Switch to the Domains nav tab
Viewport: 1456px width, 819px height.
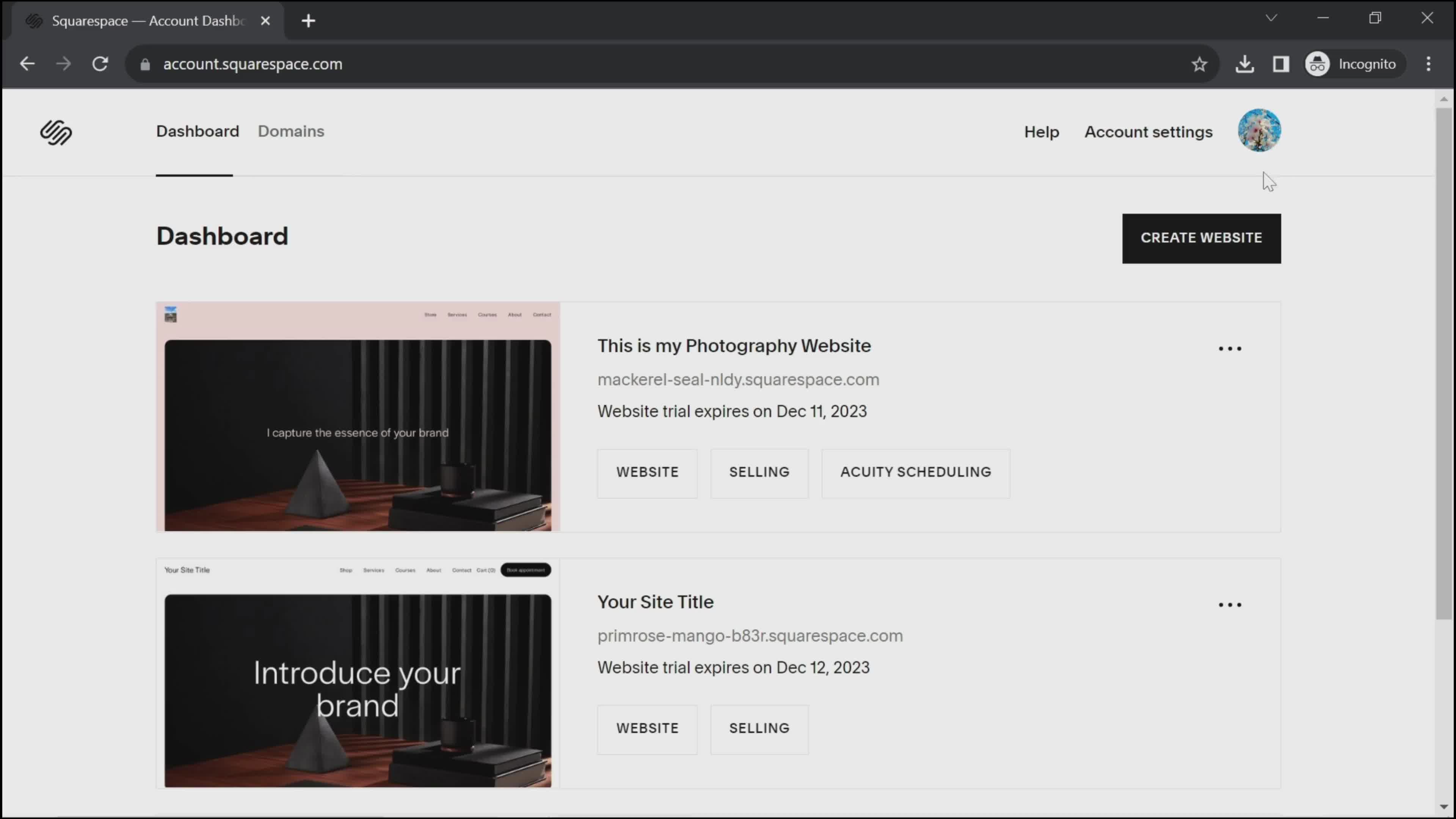click(290, 131)
